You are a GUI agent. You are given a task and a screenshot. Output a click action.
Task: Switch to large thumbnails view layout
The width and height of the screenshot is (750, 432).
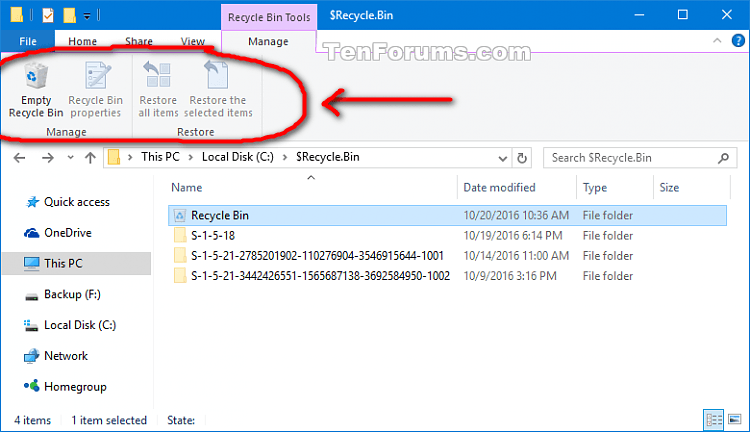(735, 420)
